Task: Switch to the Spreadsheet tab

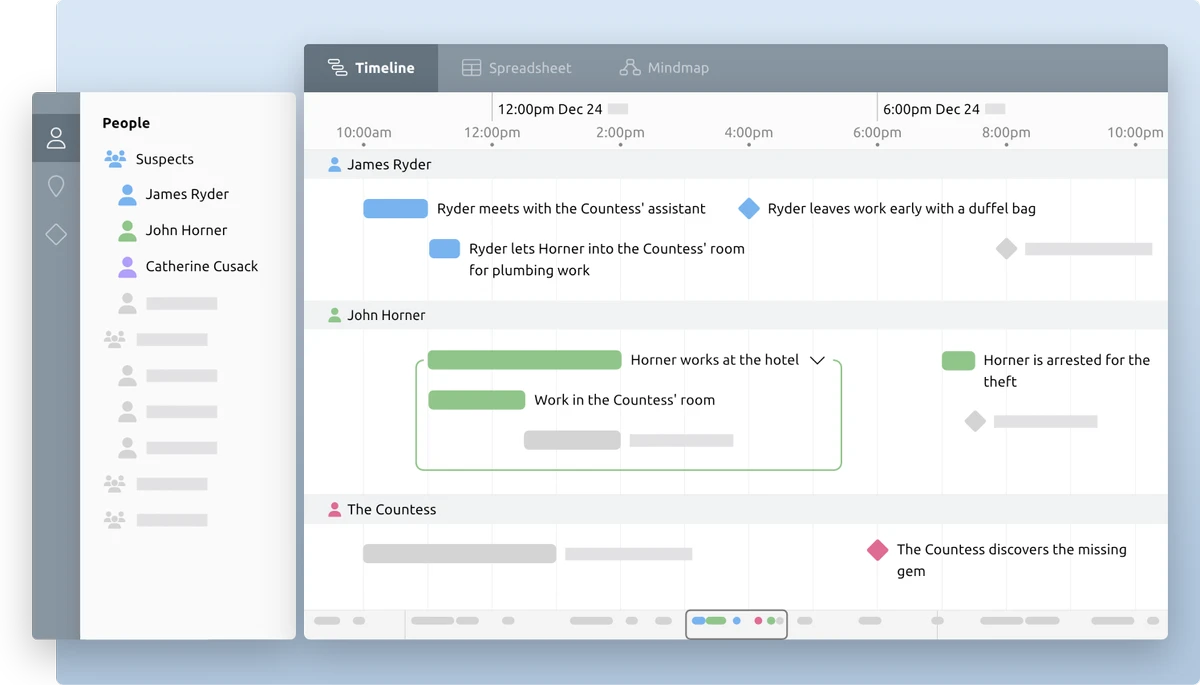Action: pyautogui.click(x=516, y=68)
